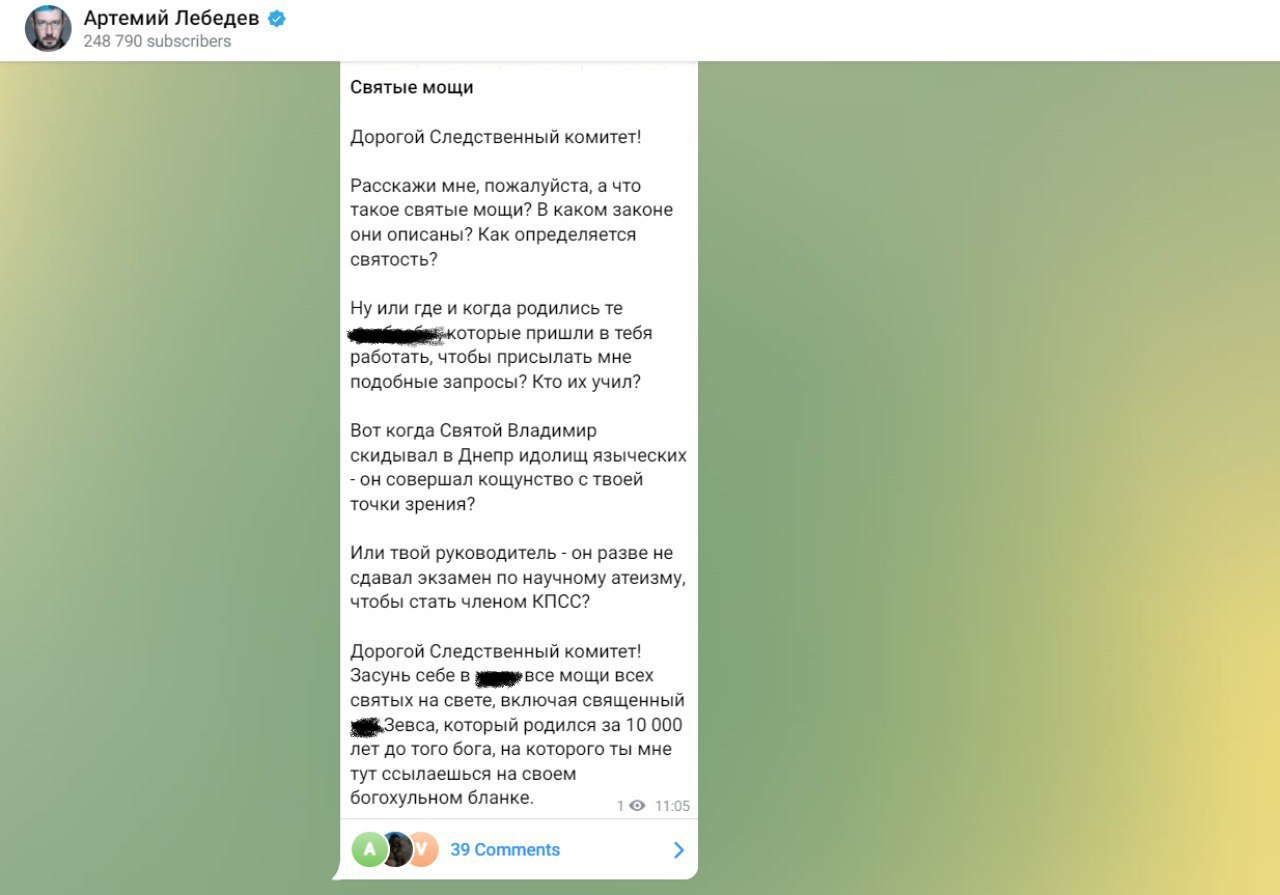Click the first Дорогой Следственный комитет line
Screen dimensions: 1280x895
pos(496,137)
